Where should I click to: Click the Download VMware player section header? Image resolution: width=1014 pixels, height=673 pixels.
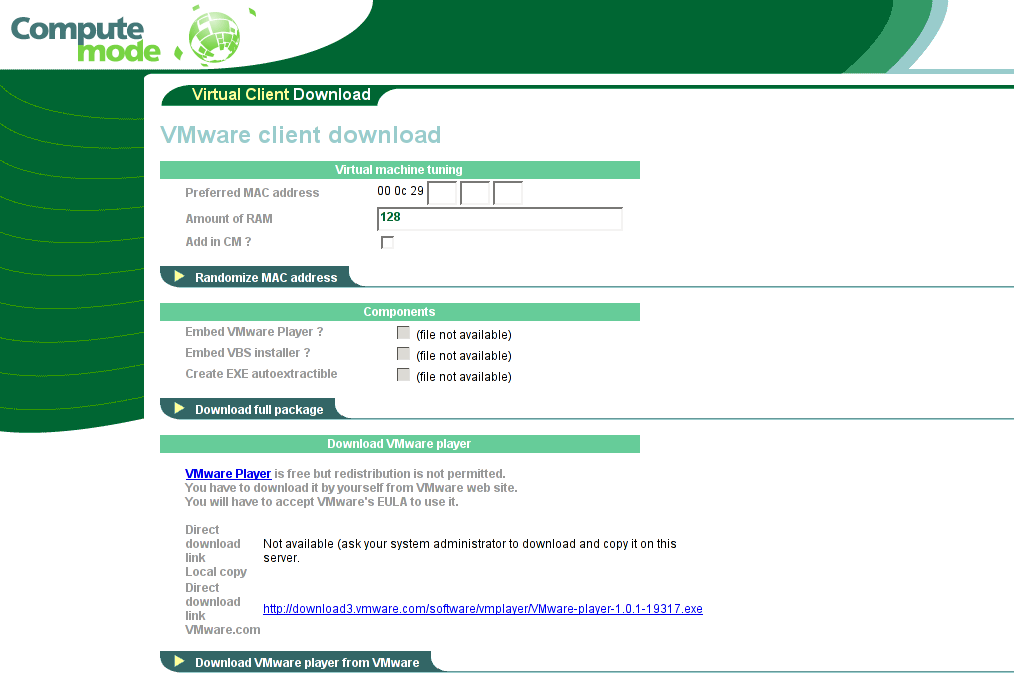point(400,444)
